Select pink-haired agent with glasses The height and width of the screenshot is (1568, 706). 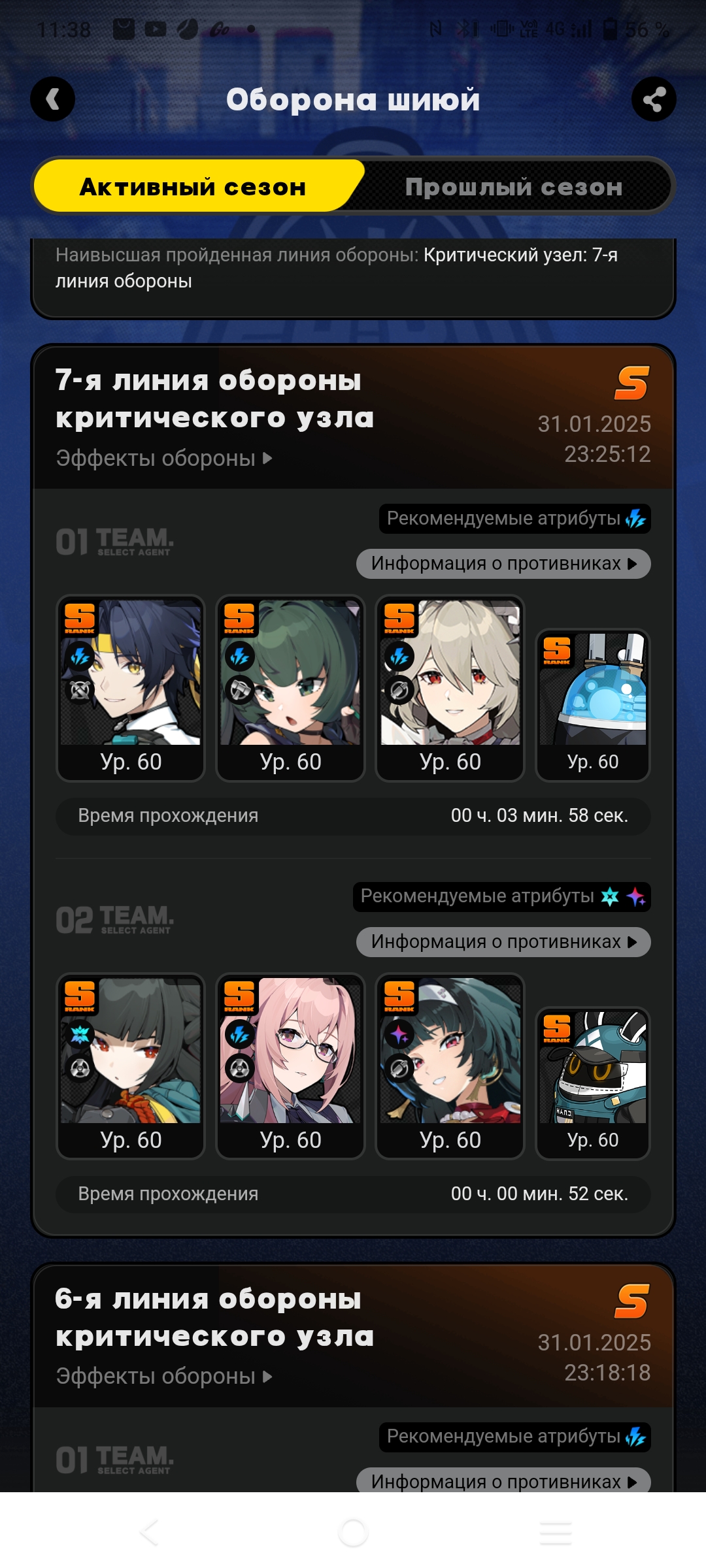(x=290, y=1066)
